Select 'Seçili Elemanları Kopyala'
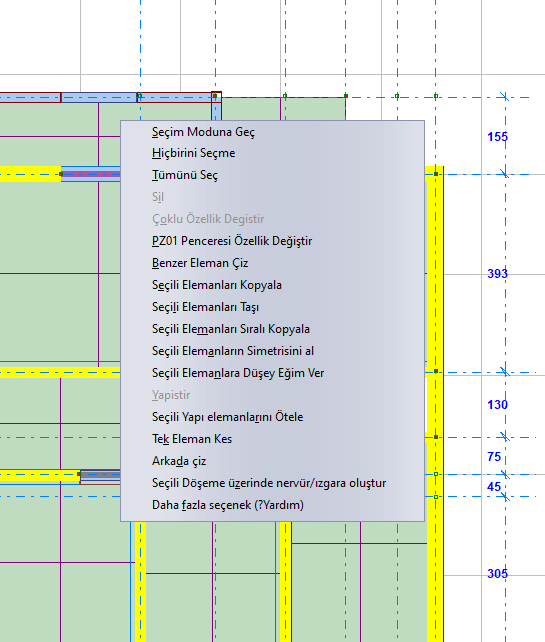This screenshot has width=545, height=642. pos(272,285)
